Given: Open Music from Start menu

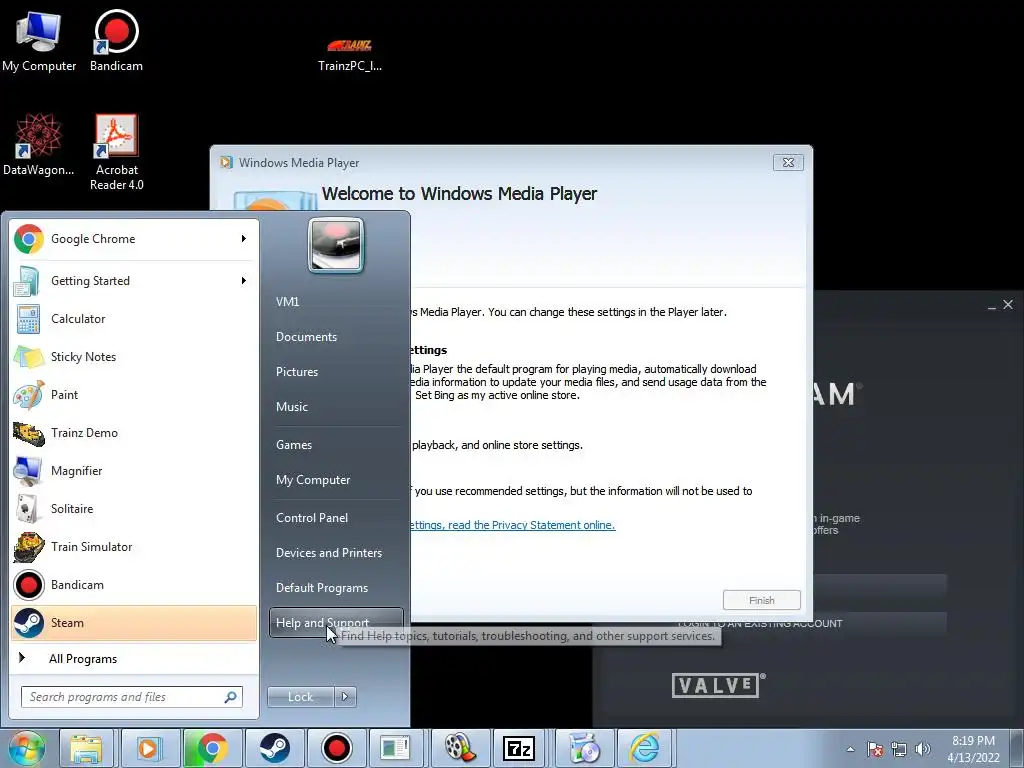Looking at the screenshot, I should pyautogui.click(x=336, y=407).
